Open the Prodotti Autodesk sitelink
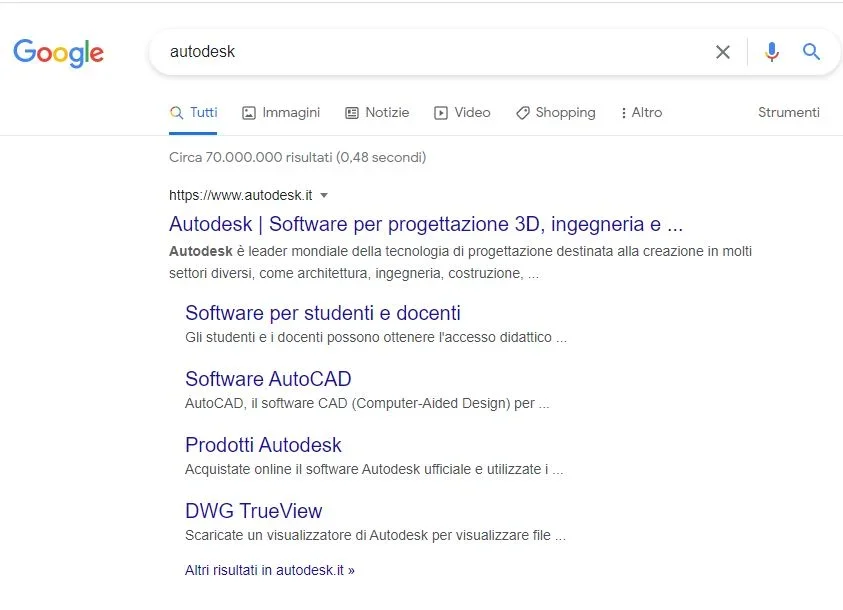Screen dimensions: 843x610 click(263, 445)
